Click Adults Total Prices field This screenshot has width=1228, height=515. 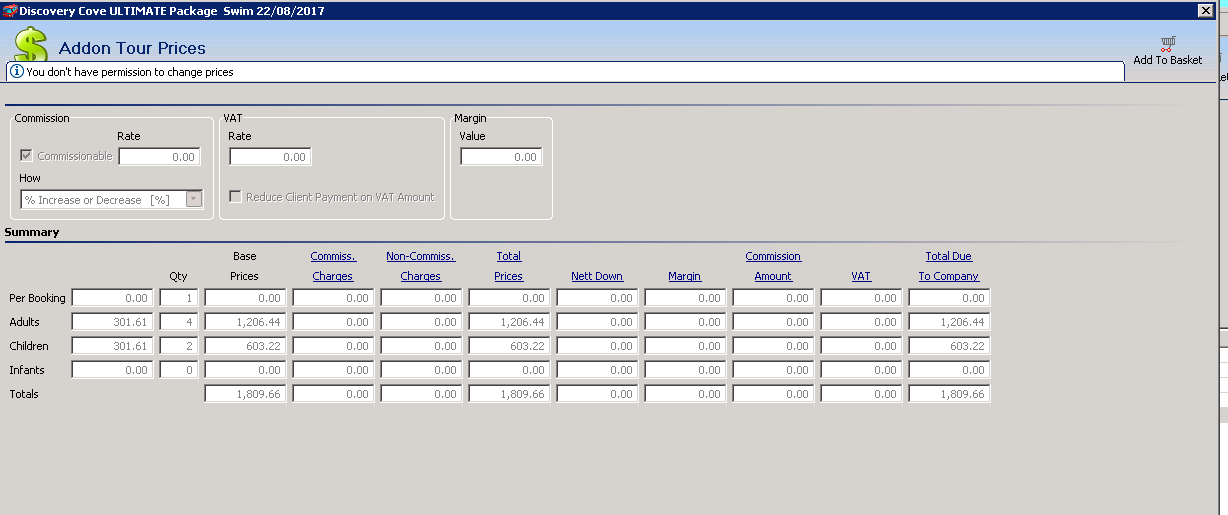(x=509, y=322)
